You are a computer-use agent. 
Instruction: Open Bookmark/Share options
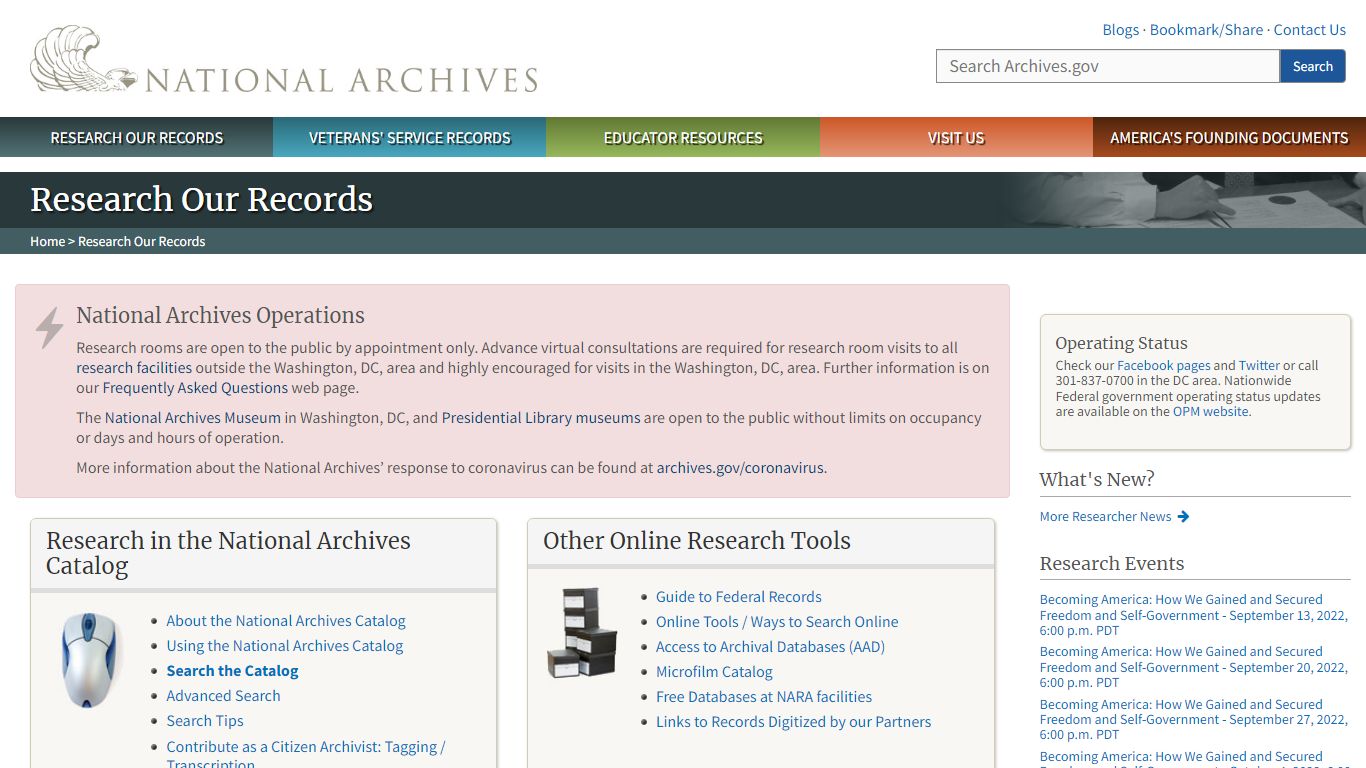click(x=1206, y=29)
